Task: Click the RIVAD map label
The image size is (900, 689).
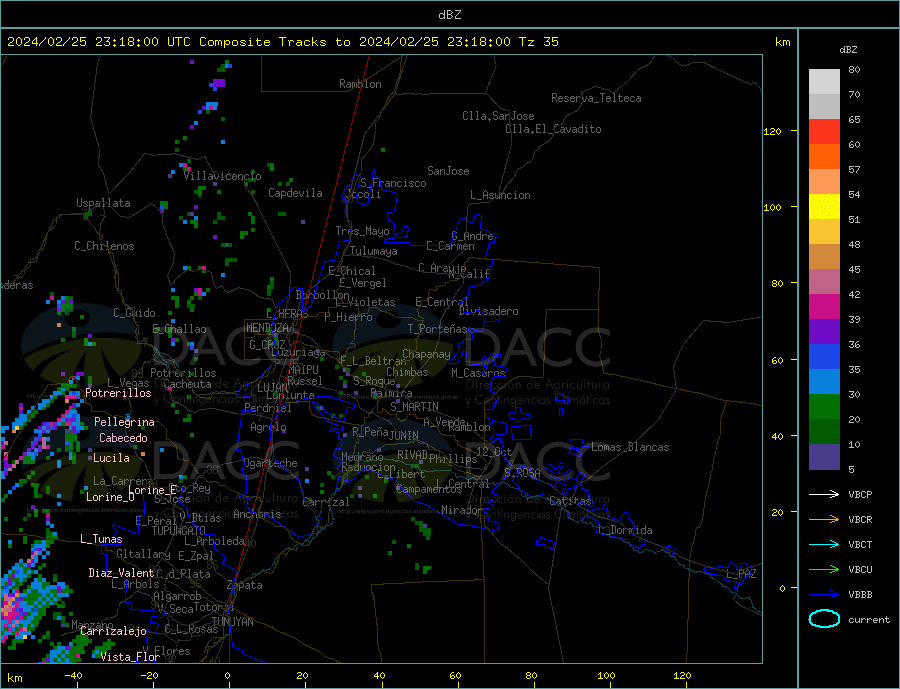Action: click(412, 455)
